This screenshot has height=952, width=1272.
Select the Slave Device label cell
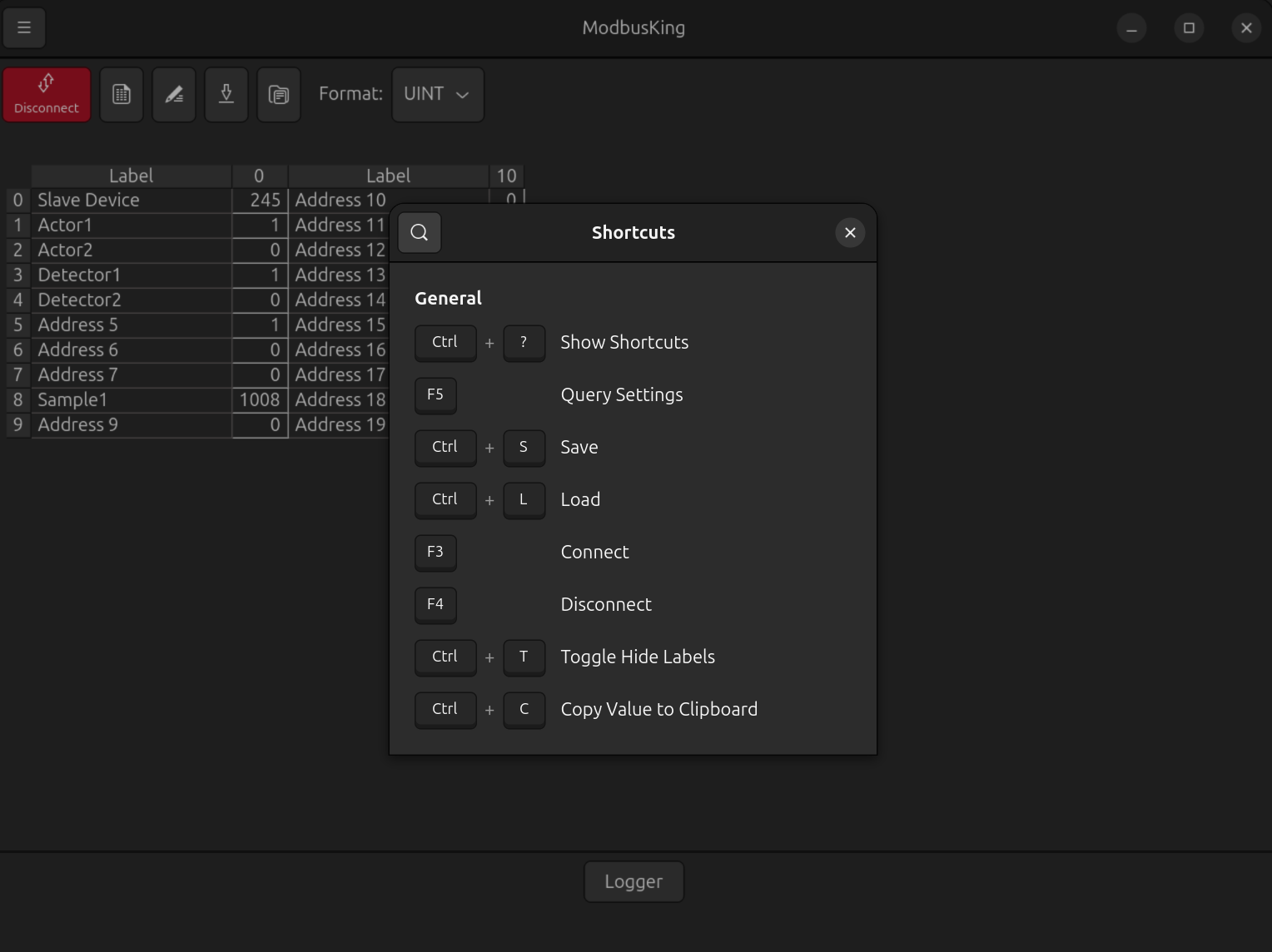click(x=132, y=201)
